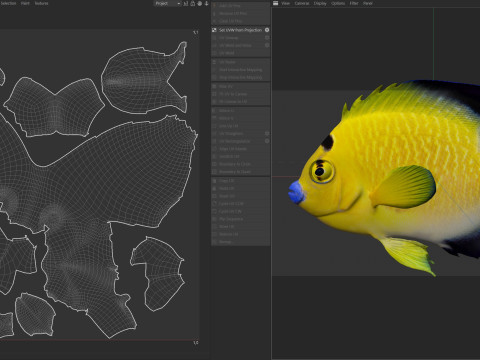This screenshot has height=360, width=480.
Task: Click the Remove UV Pins icon
Action: [x=214, y=13]
